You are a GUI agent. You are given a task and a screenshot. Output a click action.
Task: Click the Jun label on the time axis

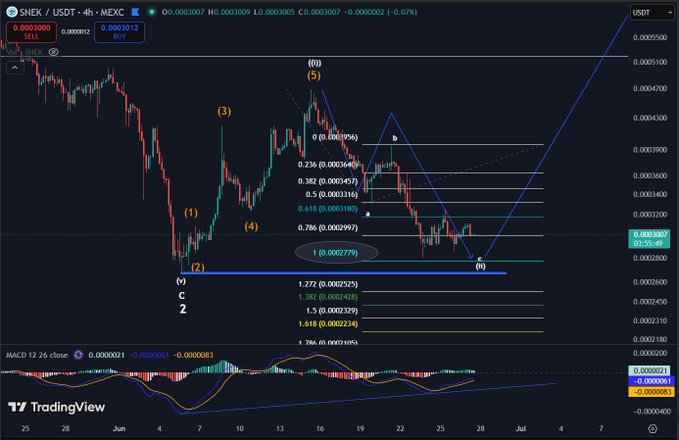point(119,429)
